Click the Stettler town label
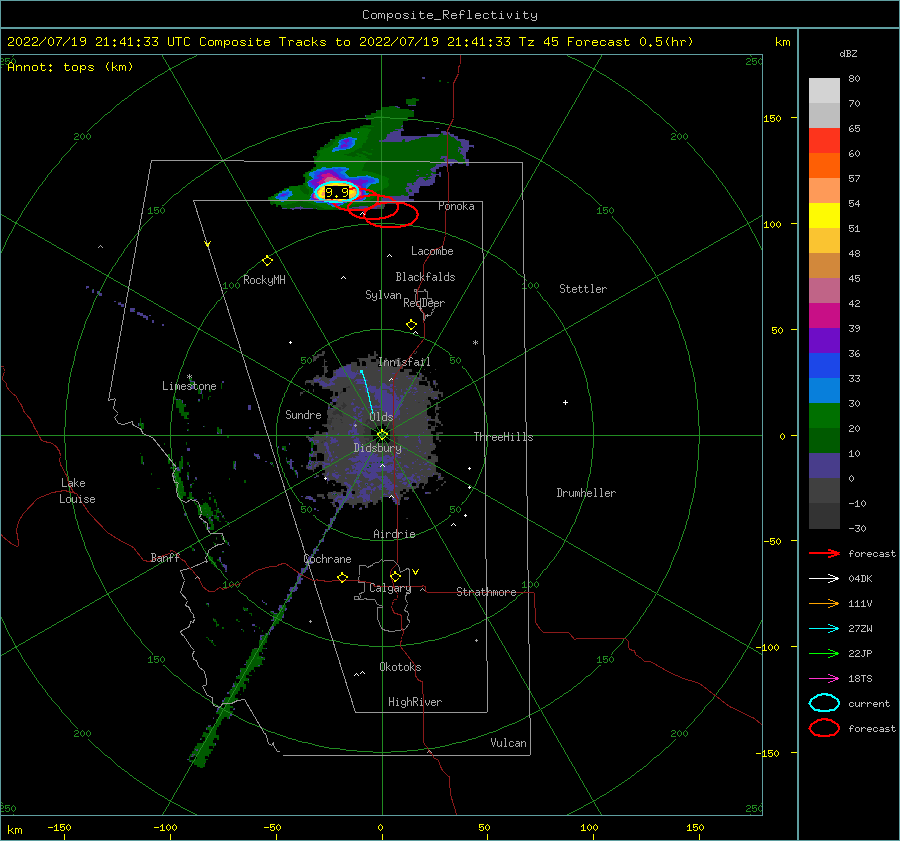Image resolution: width=900 pixels, height=841 pixels. (x=583, y=289)
